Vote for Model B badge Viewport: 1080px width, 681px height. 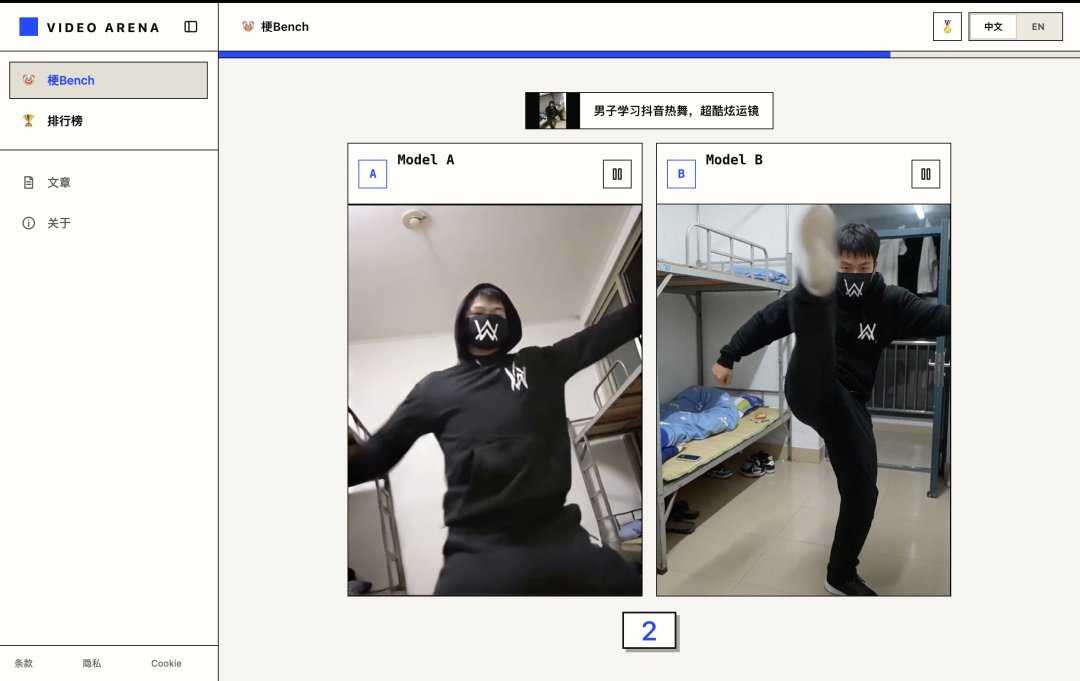(x=681, y=174)
